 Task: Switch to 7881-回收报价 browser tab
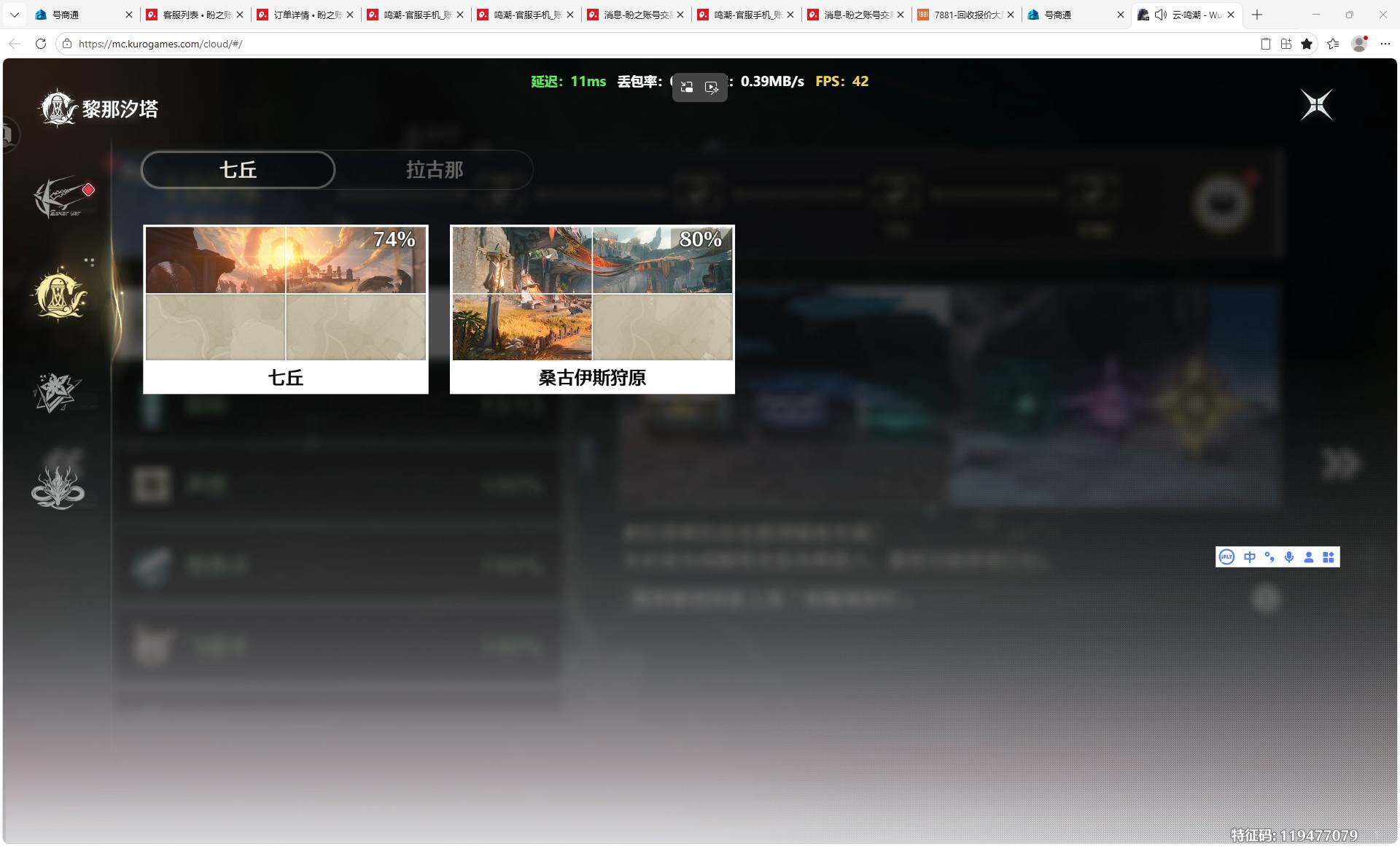(x=965, y=15)
